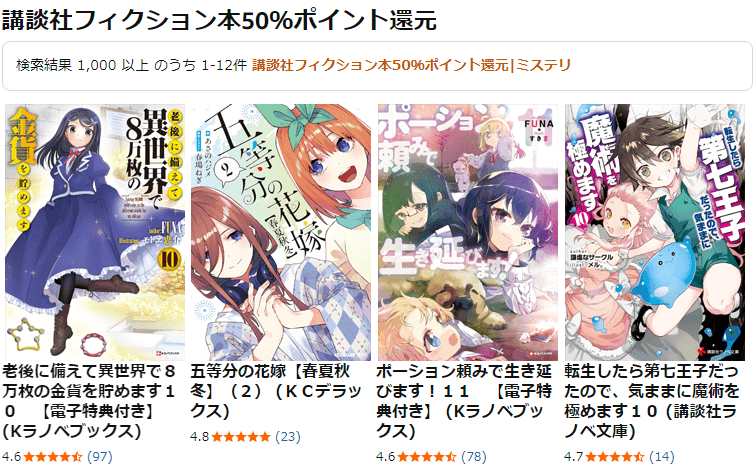Viewport: 756px width, 469px height.
Task: Click the 五等分の花嫁【春夏秋冬】(2) title link
Action: (275, 391)
